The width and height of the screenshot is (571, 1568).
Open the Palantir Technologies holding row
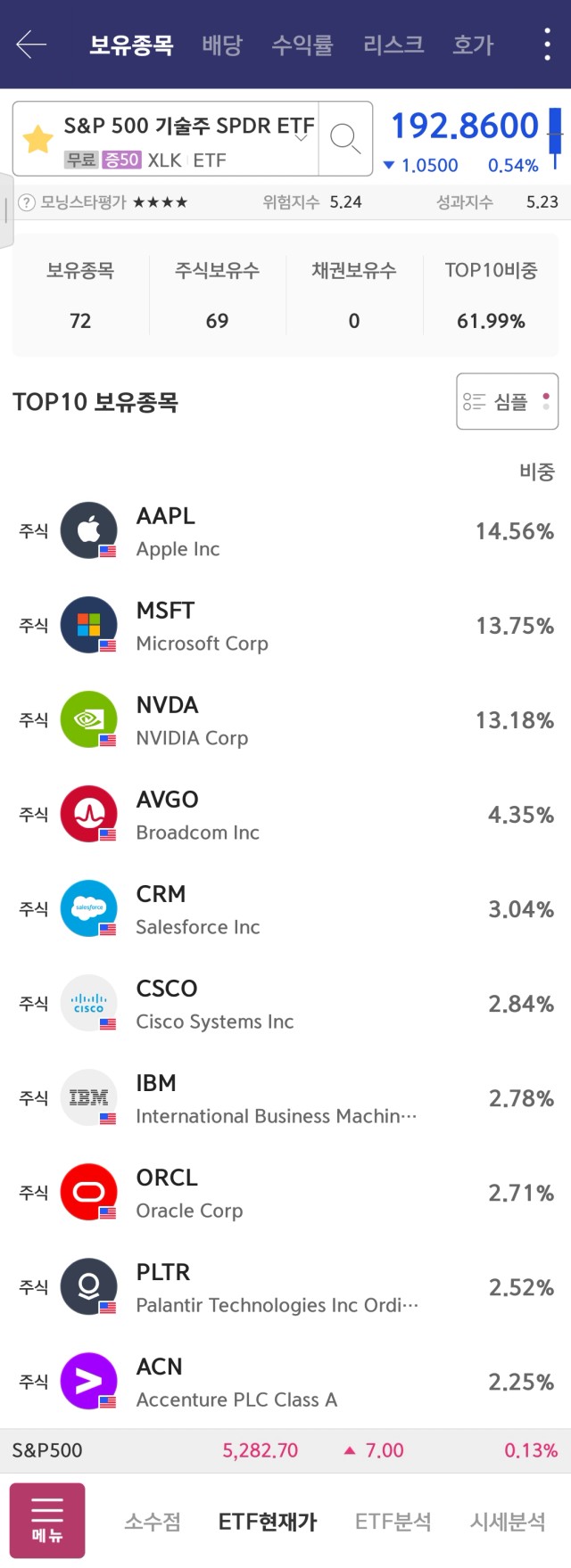(x=285, y=1287)
